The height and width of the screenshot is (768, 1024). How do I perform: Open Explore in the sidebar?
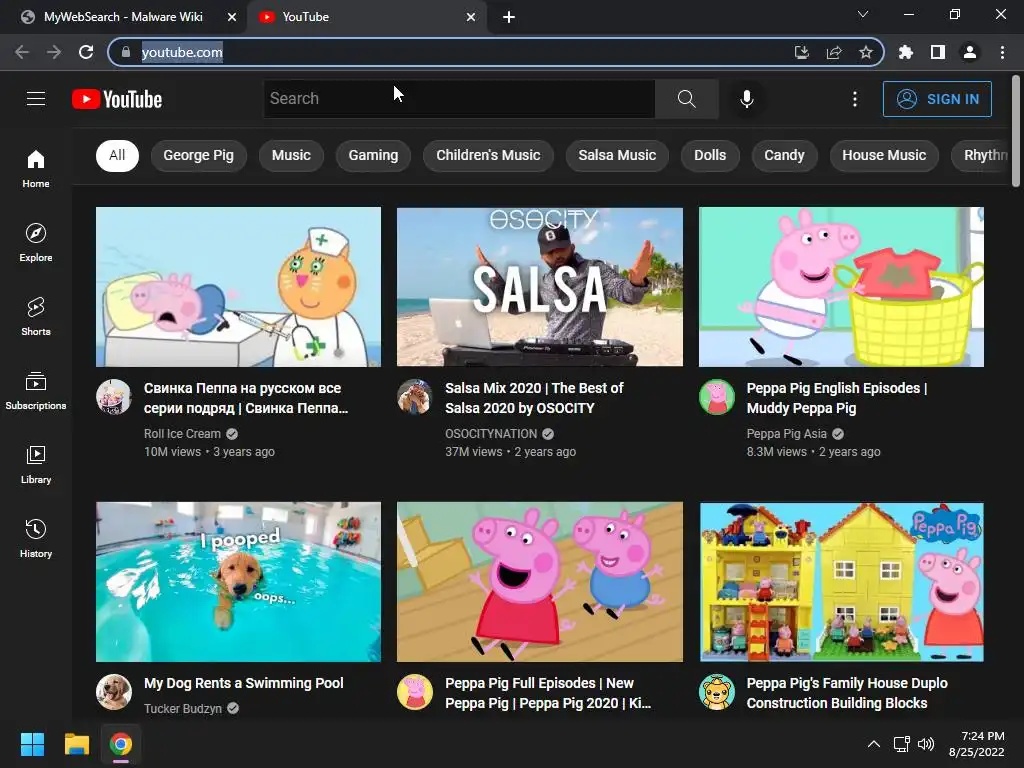pyautogui.click(x=36, y=243)
